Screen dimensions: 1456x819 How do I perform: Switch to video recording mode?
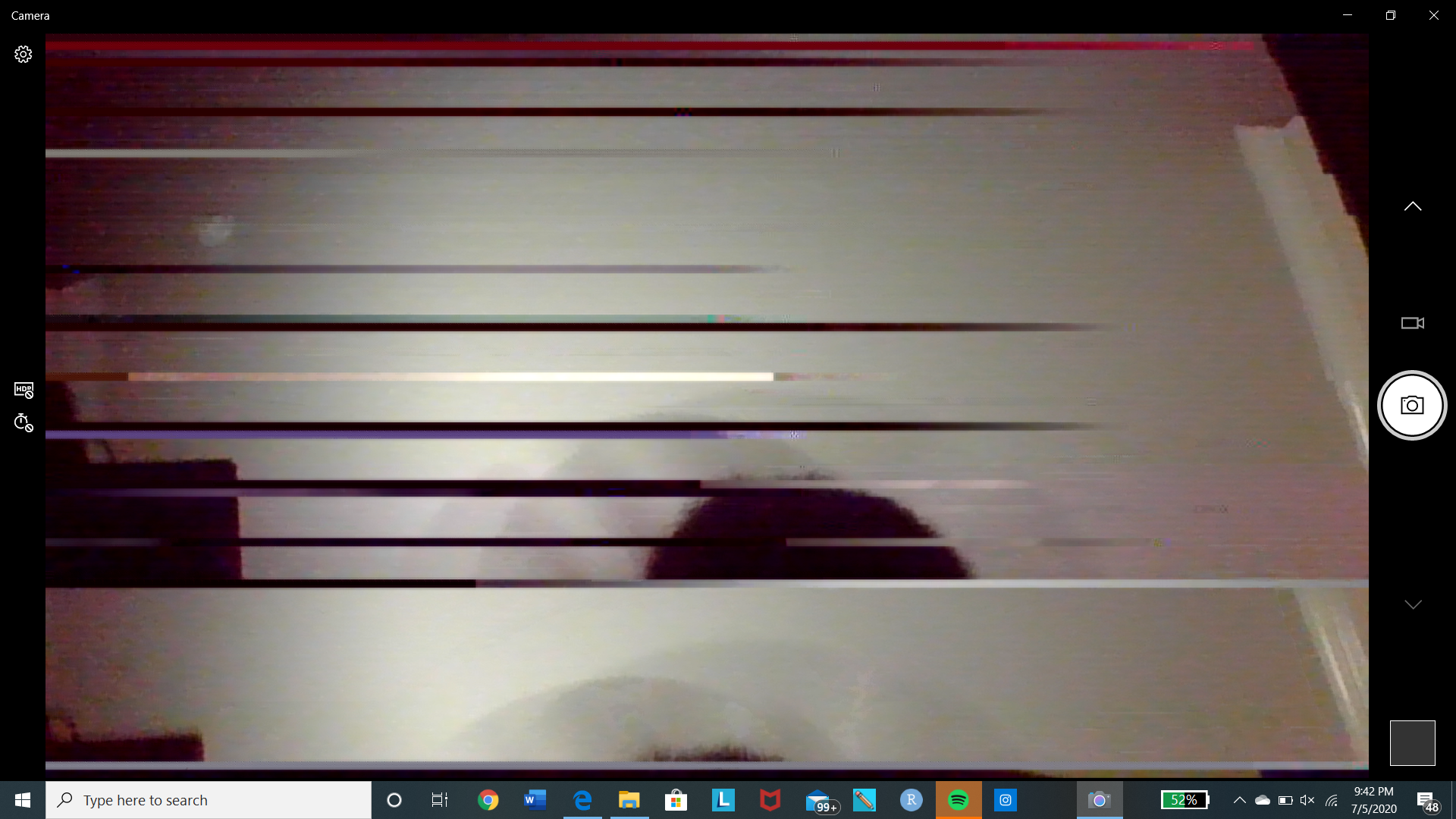[x=1412, y=323]
